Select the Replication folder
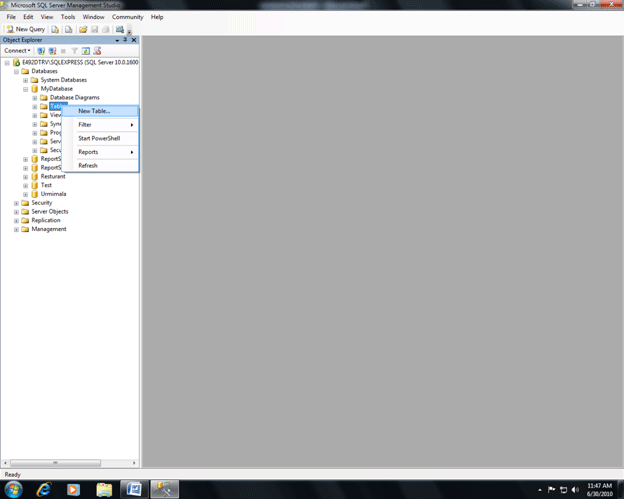The height and width of the screenshot is (499, 624). click(x=46, y=220)
